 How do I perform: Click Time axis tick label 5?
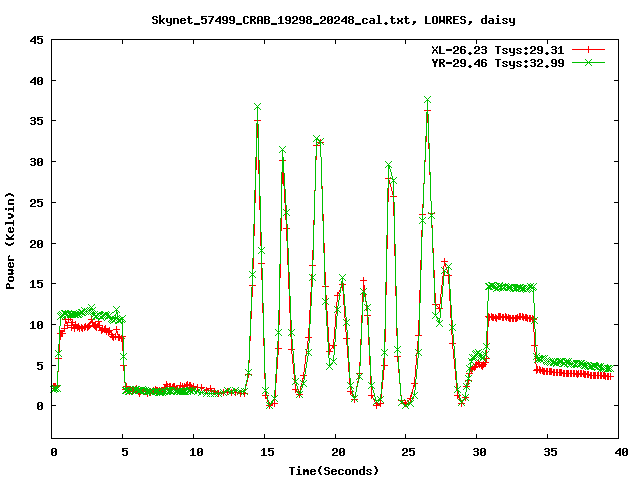click(124, 452)
